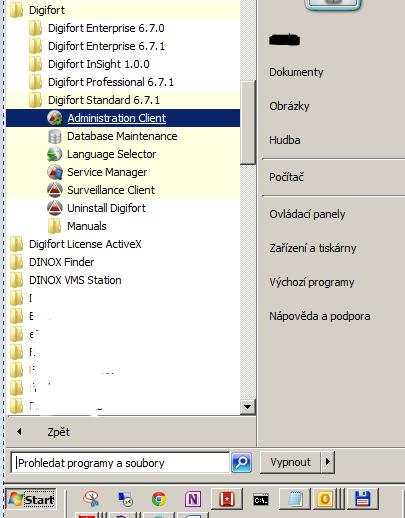
Task: Open Nápověda a podpora
Action: [x=320, y=316]
